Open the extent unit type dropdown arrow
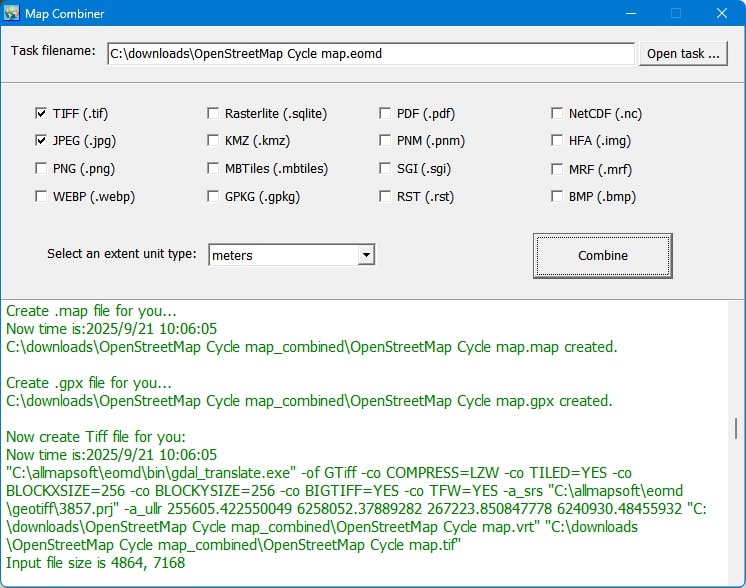The width and height of the screenshot is (746, 588). pos(366,255)
